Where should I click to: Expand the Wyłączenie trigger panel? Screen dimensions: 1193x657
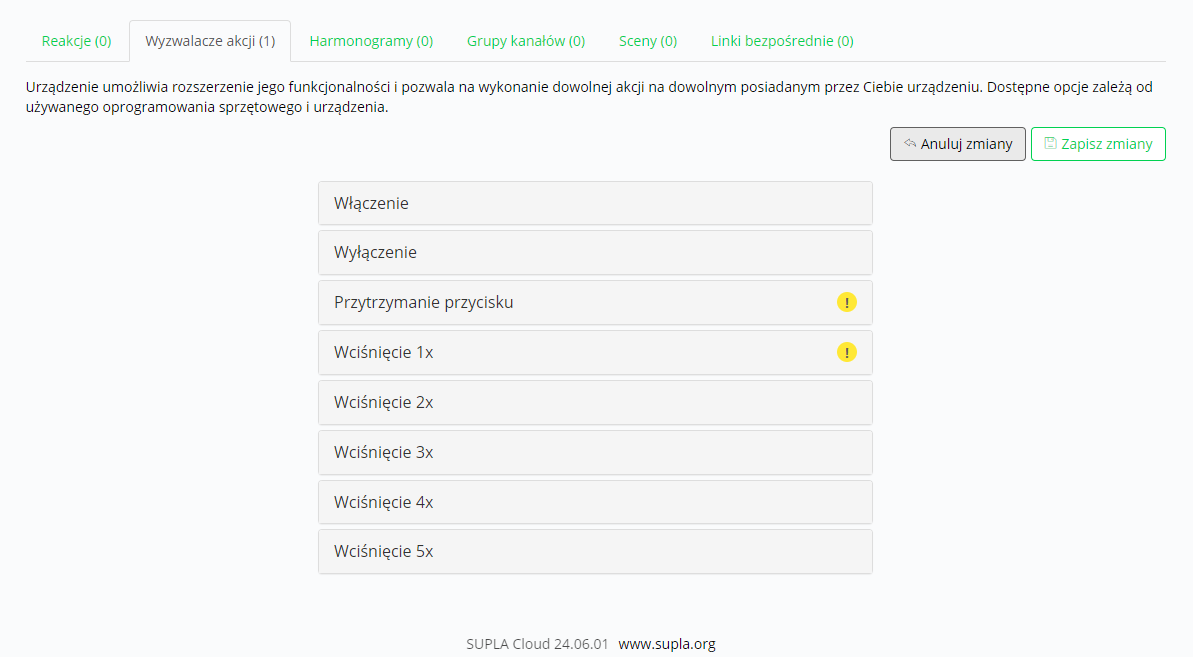click(595, 252)
